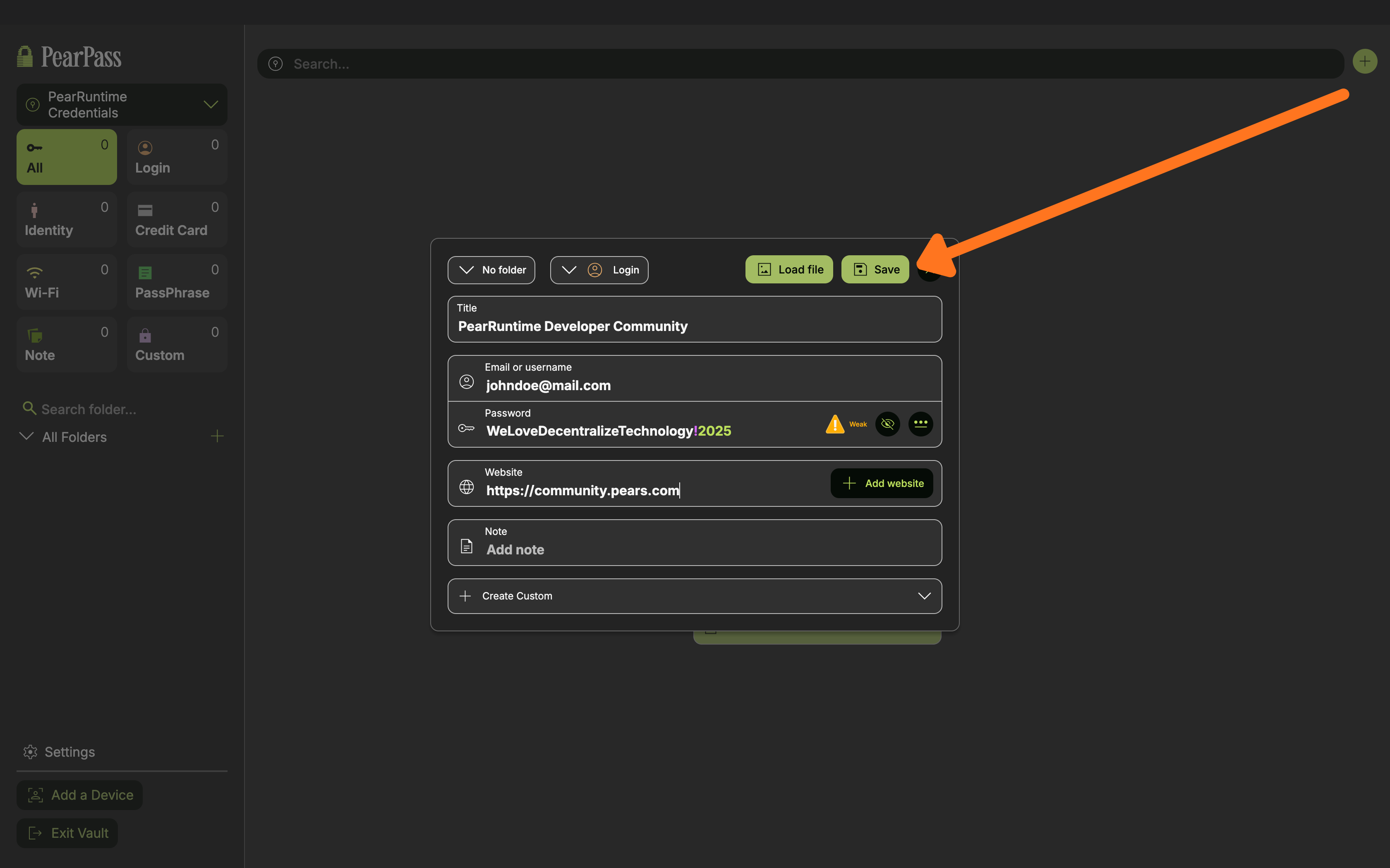Viewport: 1390px width, 868px height.
Task: Click the green plus icon next to search
Action: coord(1364,61)
